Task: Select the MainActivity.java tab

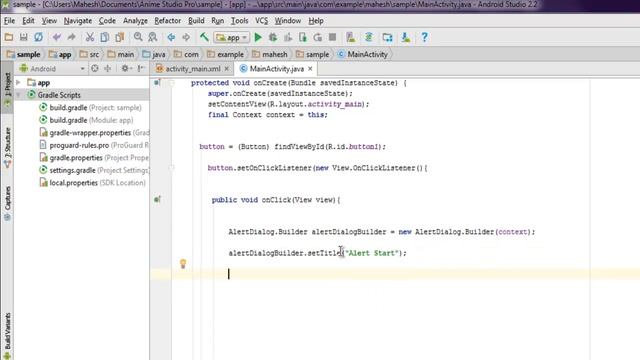Action: (x=276, y=69)
